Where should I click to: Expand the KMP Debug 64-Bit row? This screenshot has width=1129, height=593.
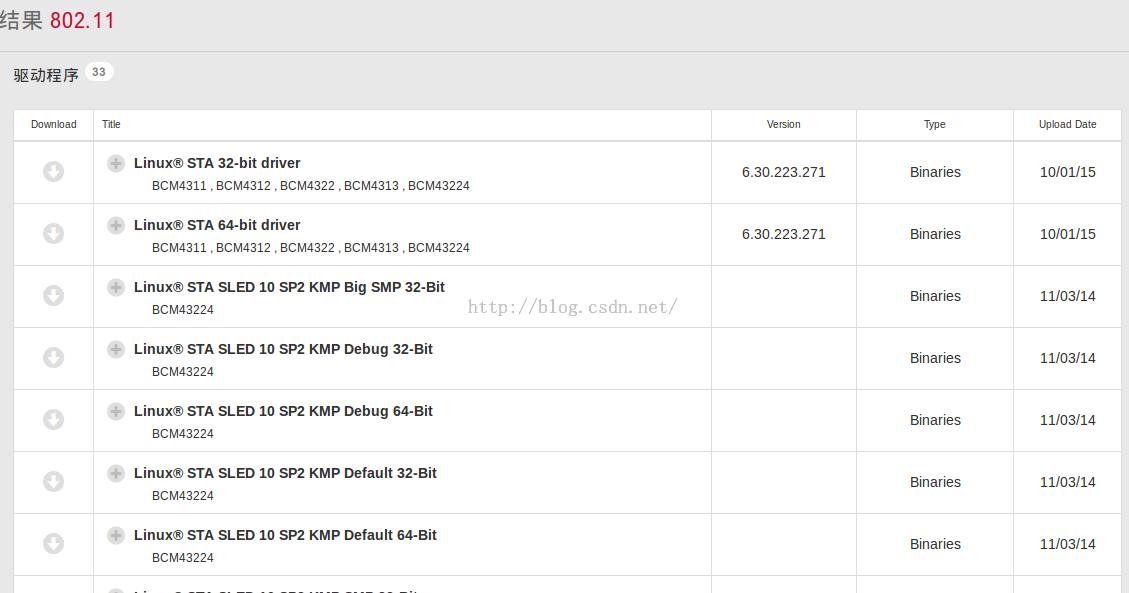pyautogui.click(x=115, y=411)
